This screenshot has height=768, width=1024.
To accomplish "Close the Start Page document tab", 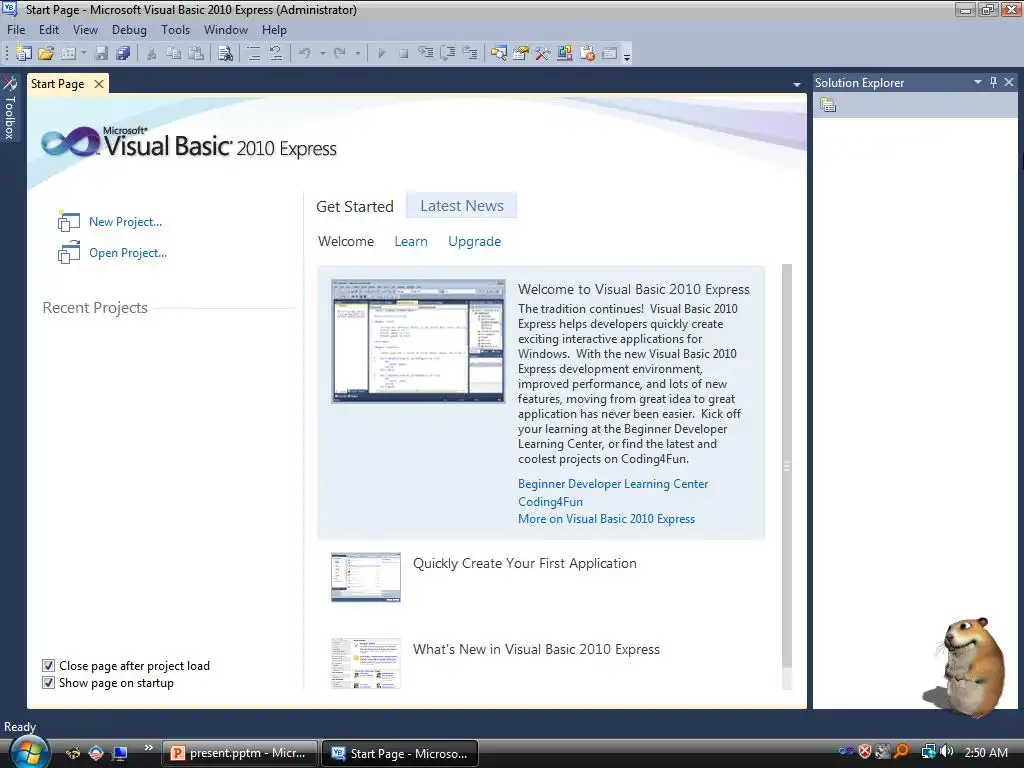I will [x=99, y=84].
